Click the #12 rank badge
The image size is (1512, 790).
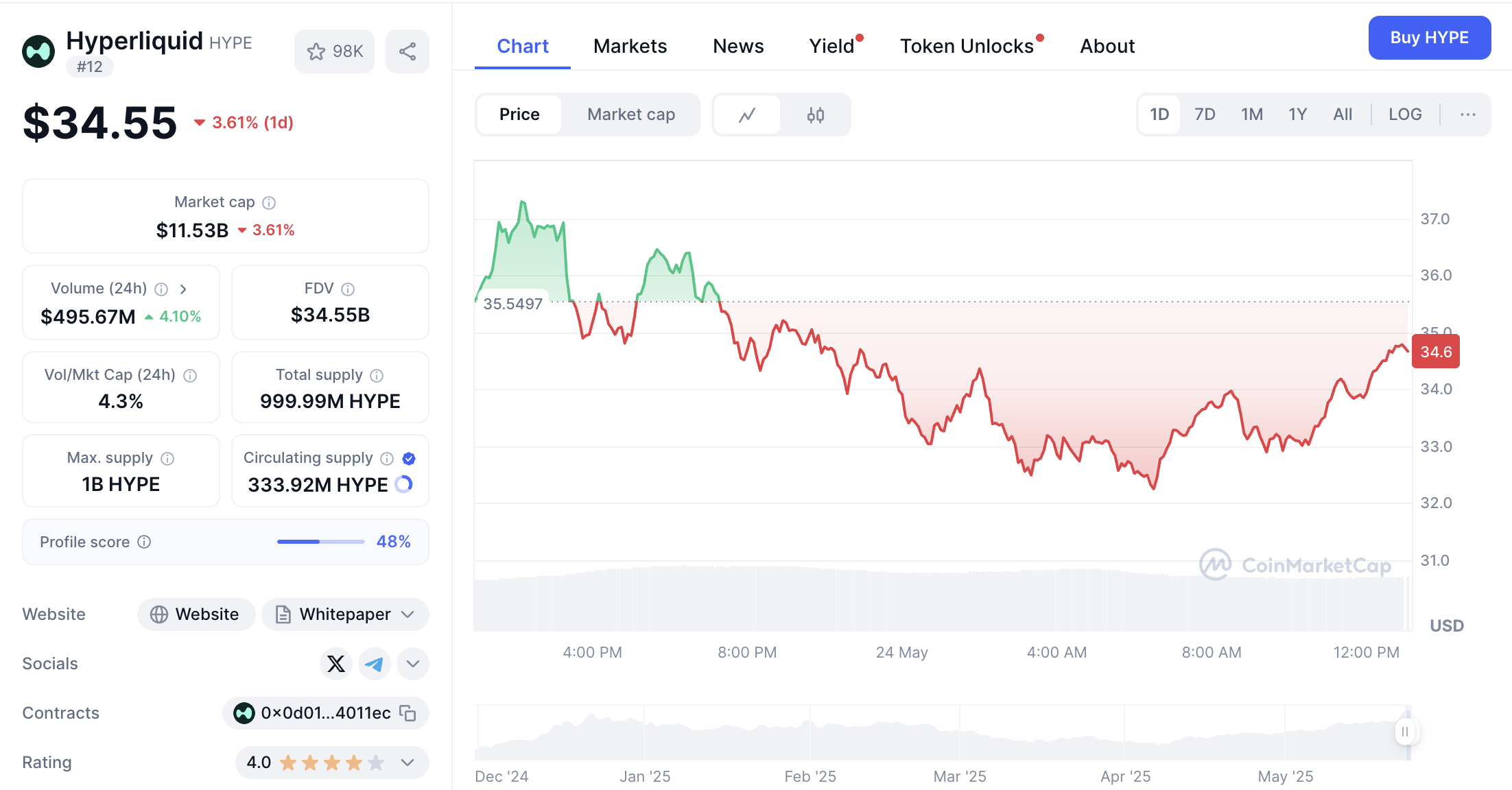tap(89, 67)
